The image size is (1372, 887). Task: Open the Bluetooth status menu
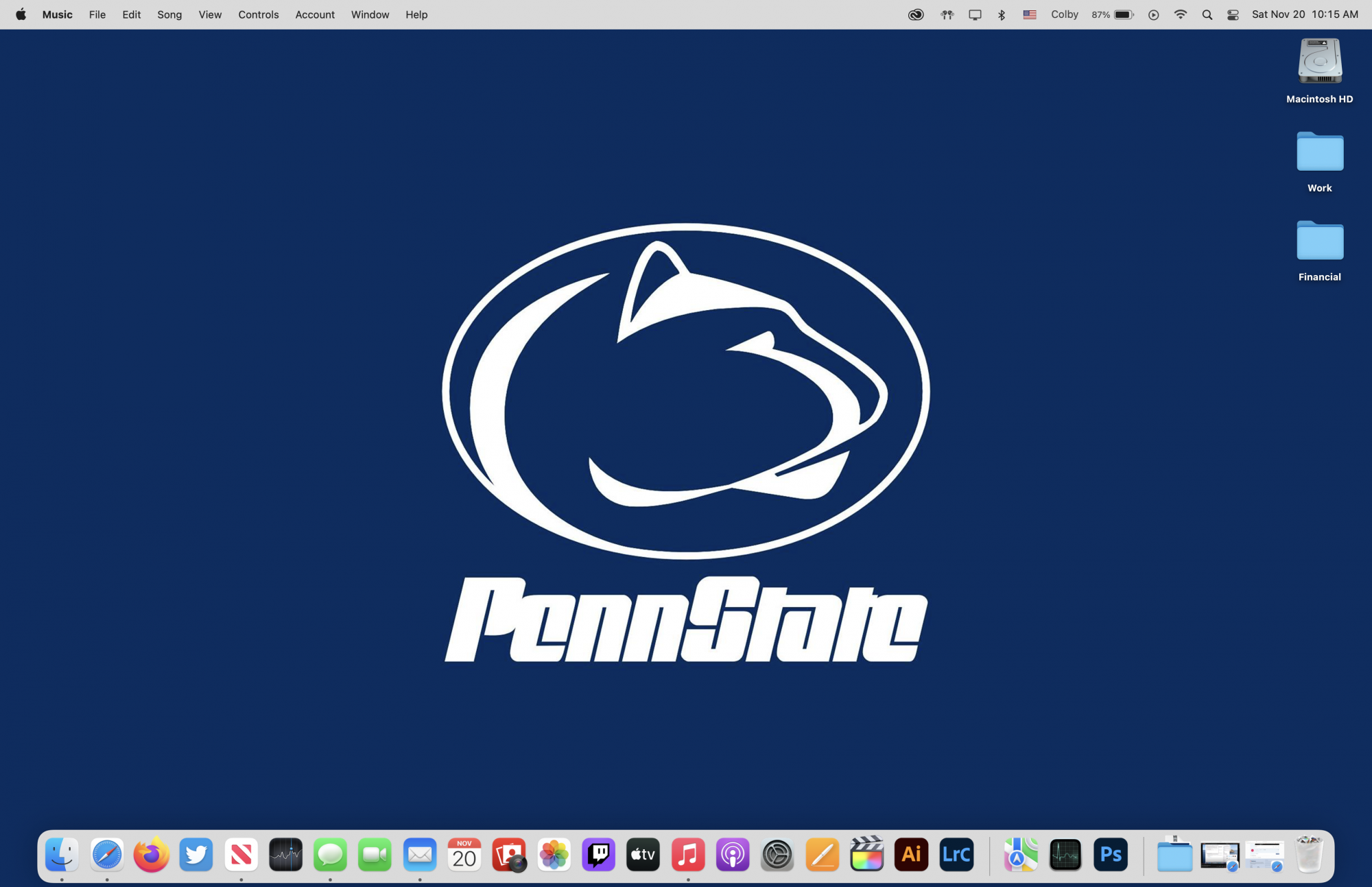pyautogui.click(x=1002, y=14)
